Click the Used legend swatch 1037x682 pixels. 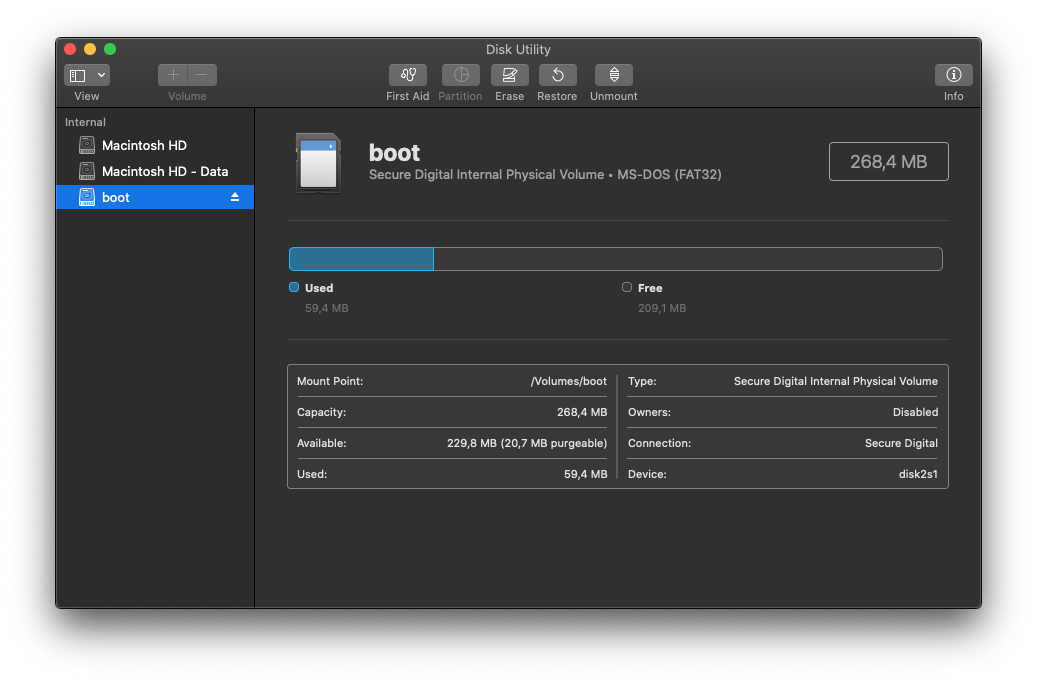pos(294,287)
